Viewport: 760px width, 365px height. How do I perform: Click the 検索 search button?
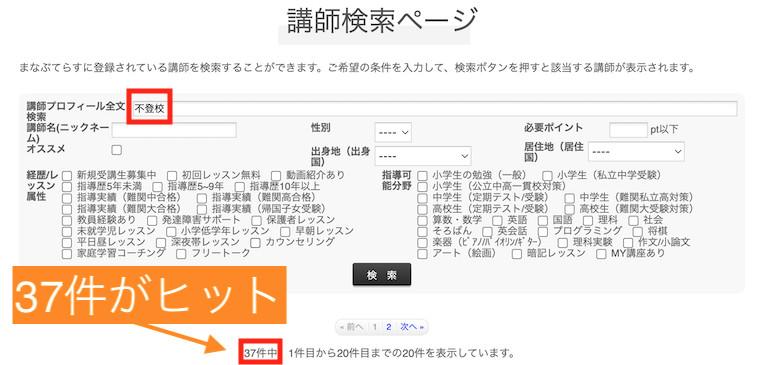381,274
